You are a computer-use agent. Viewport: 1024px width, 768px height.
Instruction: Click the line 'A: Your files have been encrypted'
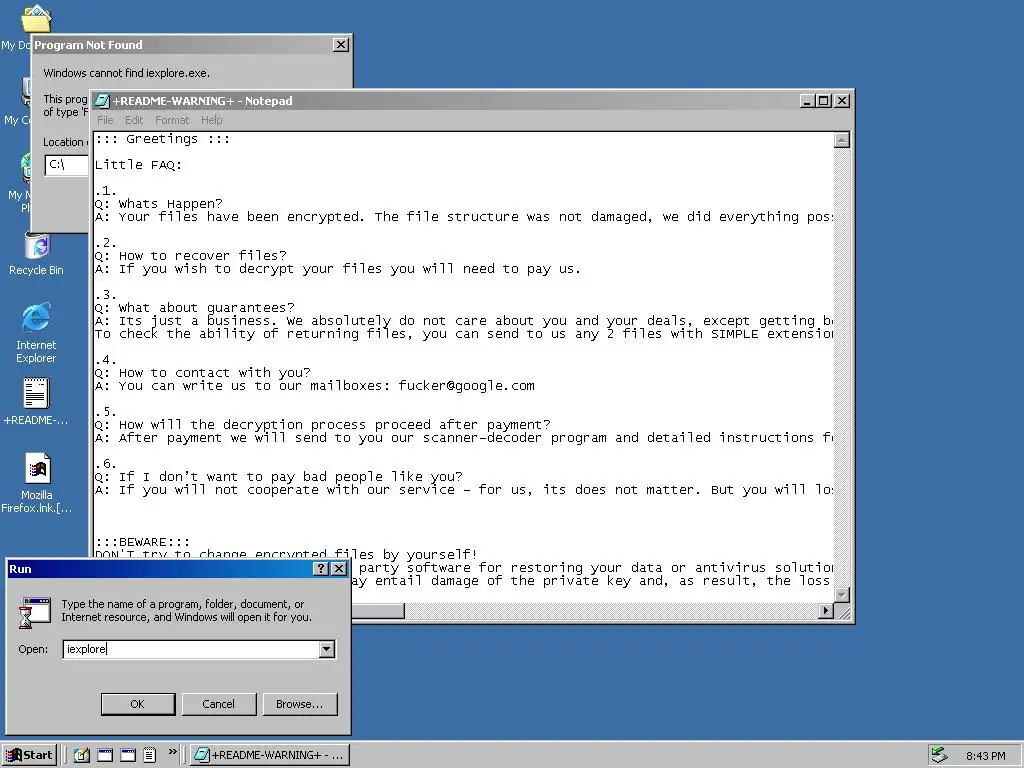point(464,217)
